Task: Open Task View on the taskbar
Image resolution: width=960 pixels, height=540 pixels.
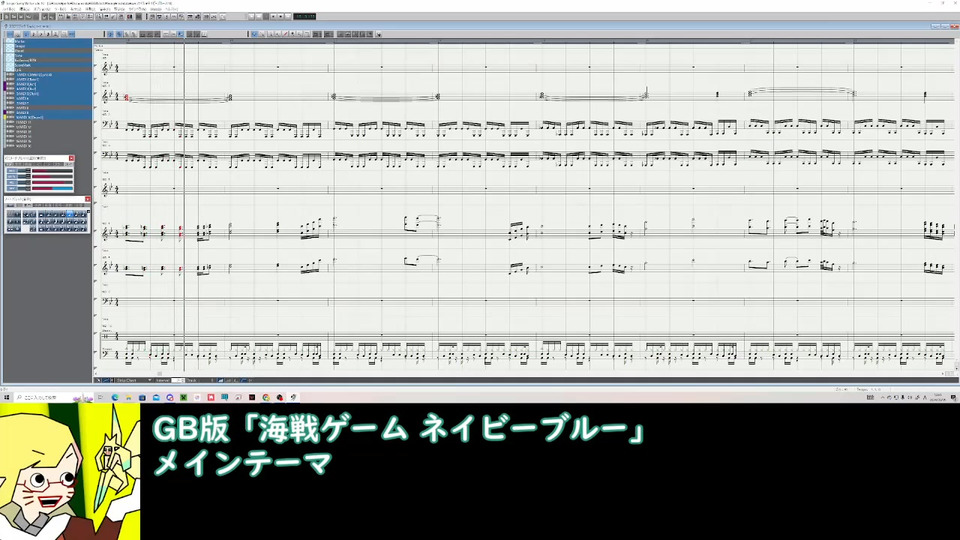Action: pyautogui.click(x=101, y=397)
